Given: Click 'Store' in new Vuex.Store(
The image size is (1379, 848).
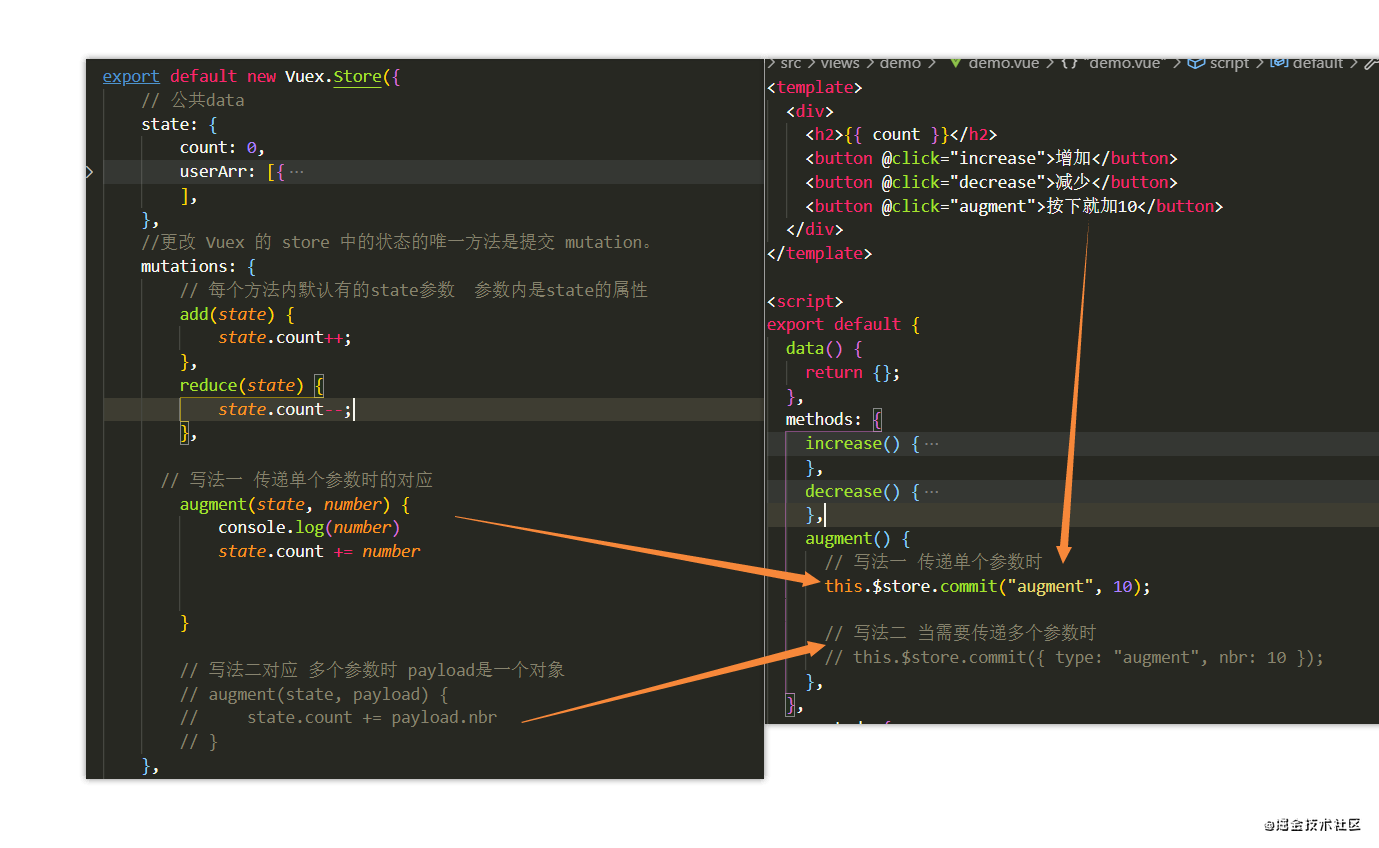Looking at the screenshot, I should [x=358, y=76].
